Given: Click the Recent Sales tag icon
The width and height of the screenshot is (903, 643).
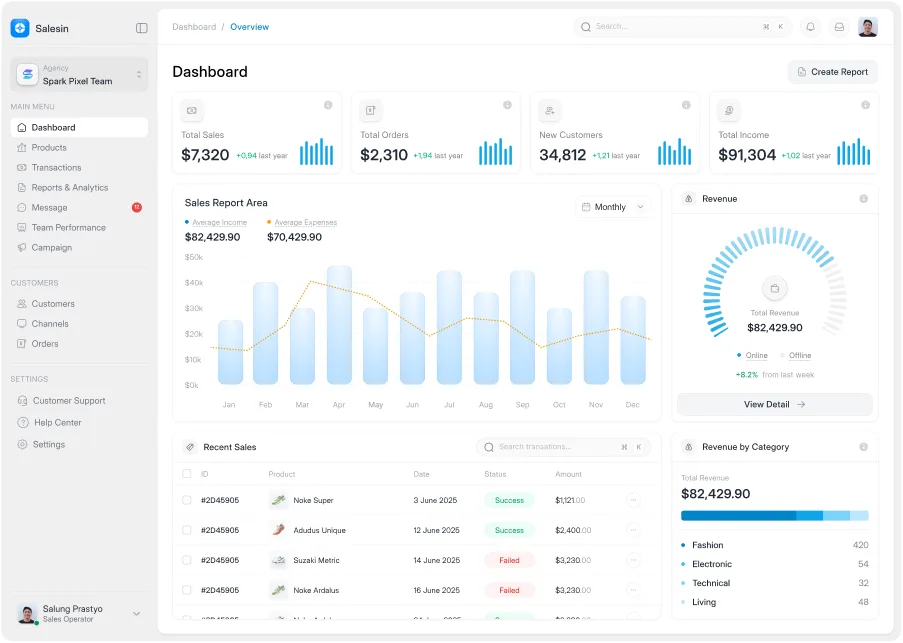Looking at the screenshot, I should (x=189, y=447).
